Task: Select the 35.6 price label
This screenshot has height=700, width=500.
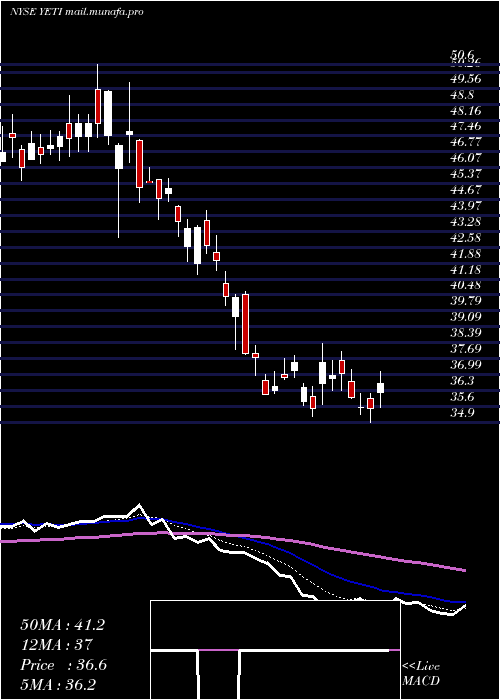Action: [x=462, y=396]
